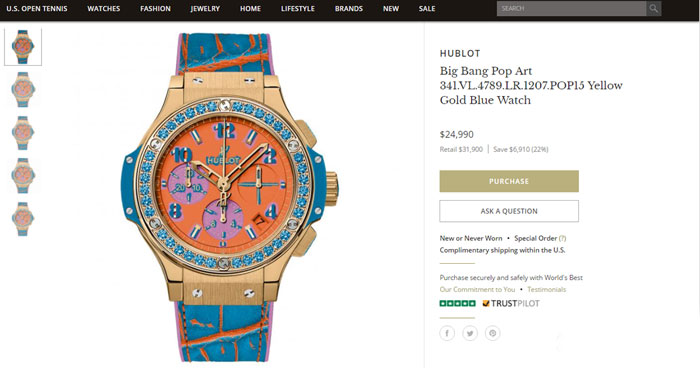The image size is (700, 368).
Task: Click the Ask a Question button
Action: tap(509, 211)
